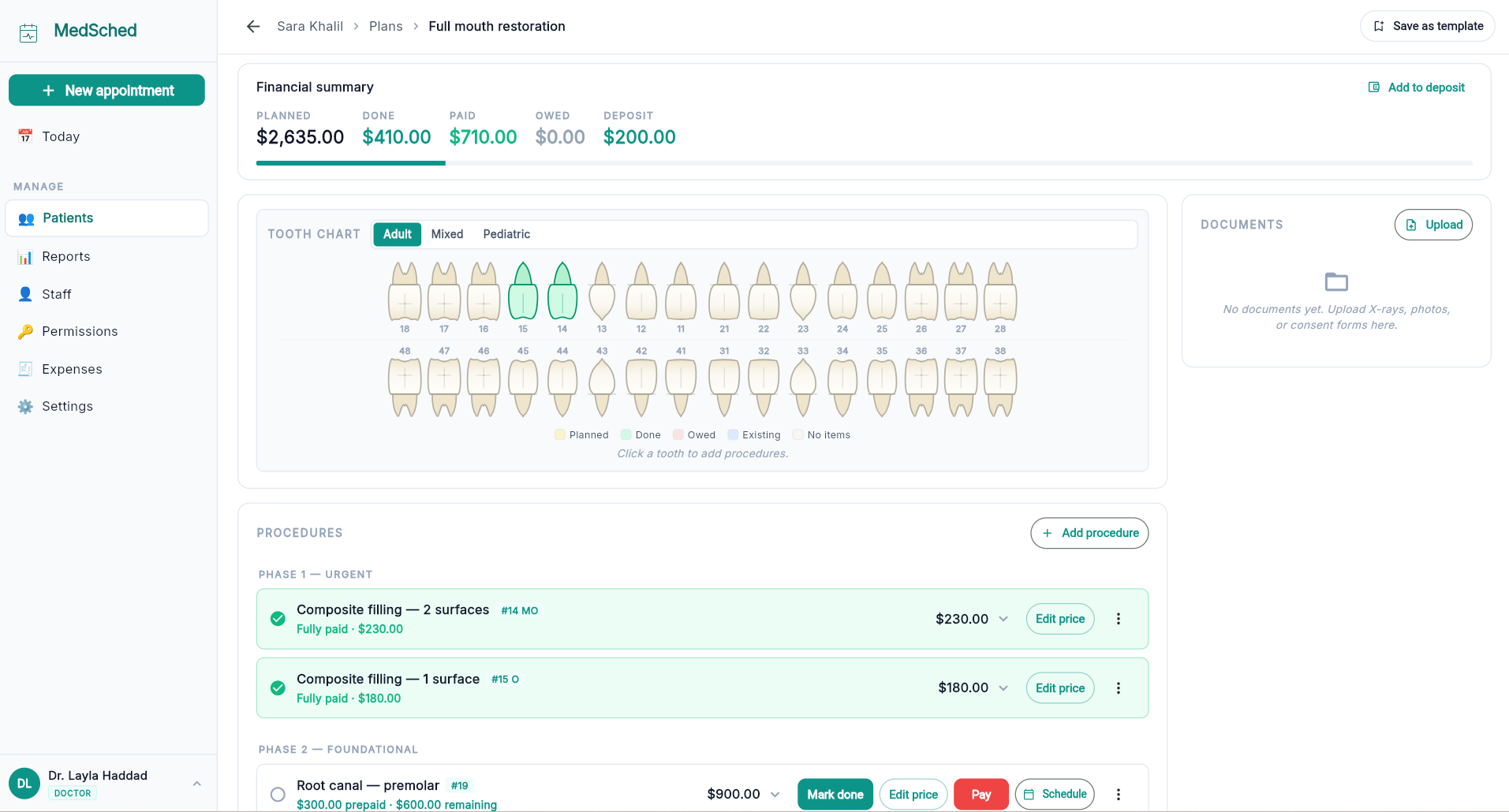The width and height of the screenshot is (1509, 812).
Task: Expand $230.00 price chevron
Action: (x=1003, y=619)
